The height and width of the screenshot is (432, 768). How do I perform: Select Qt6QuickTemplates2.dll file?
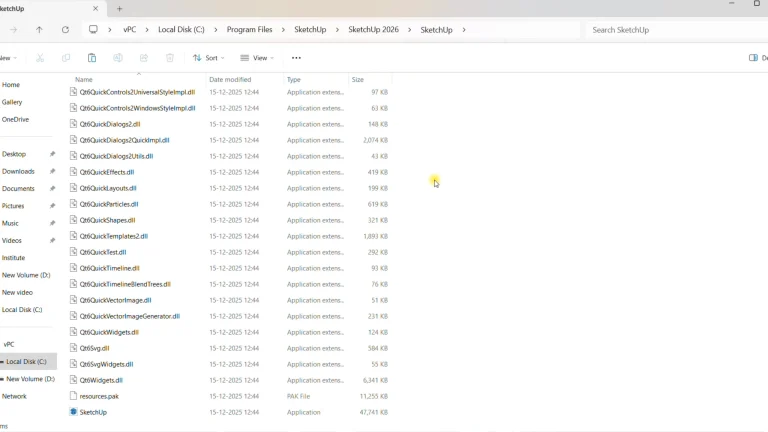point(114,236)
